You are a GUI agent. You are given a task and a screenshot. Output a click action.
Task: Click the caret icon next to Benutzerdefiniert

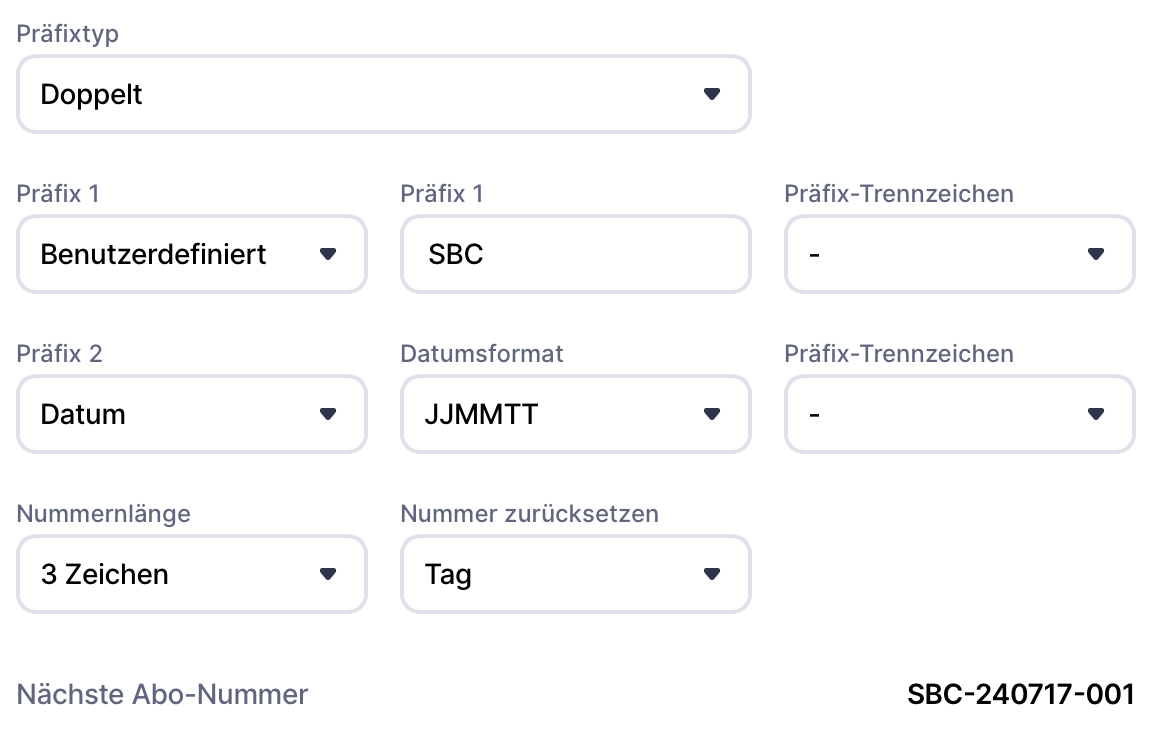[x=328, y=254]
